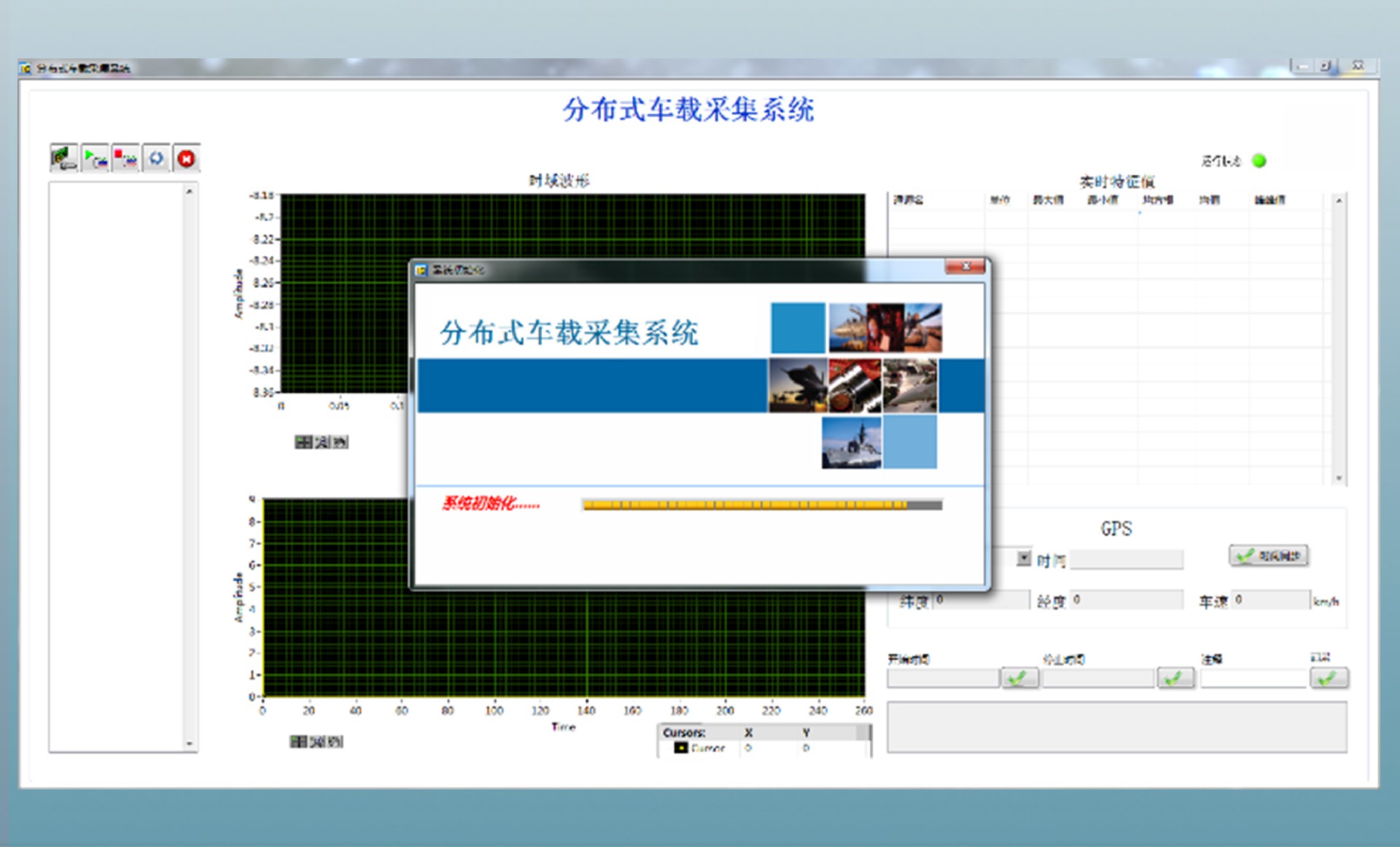Image resolution: width=1400 pixels, height=847 pixels.
Task: Click the vehicle speed km/h field
Action: [x=1270, y=600]
